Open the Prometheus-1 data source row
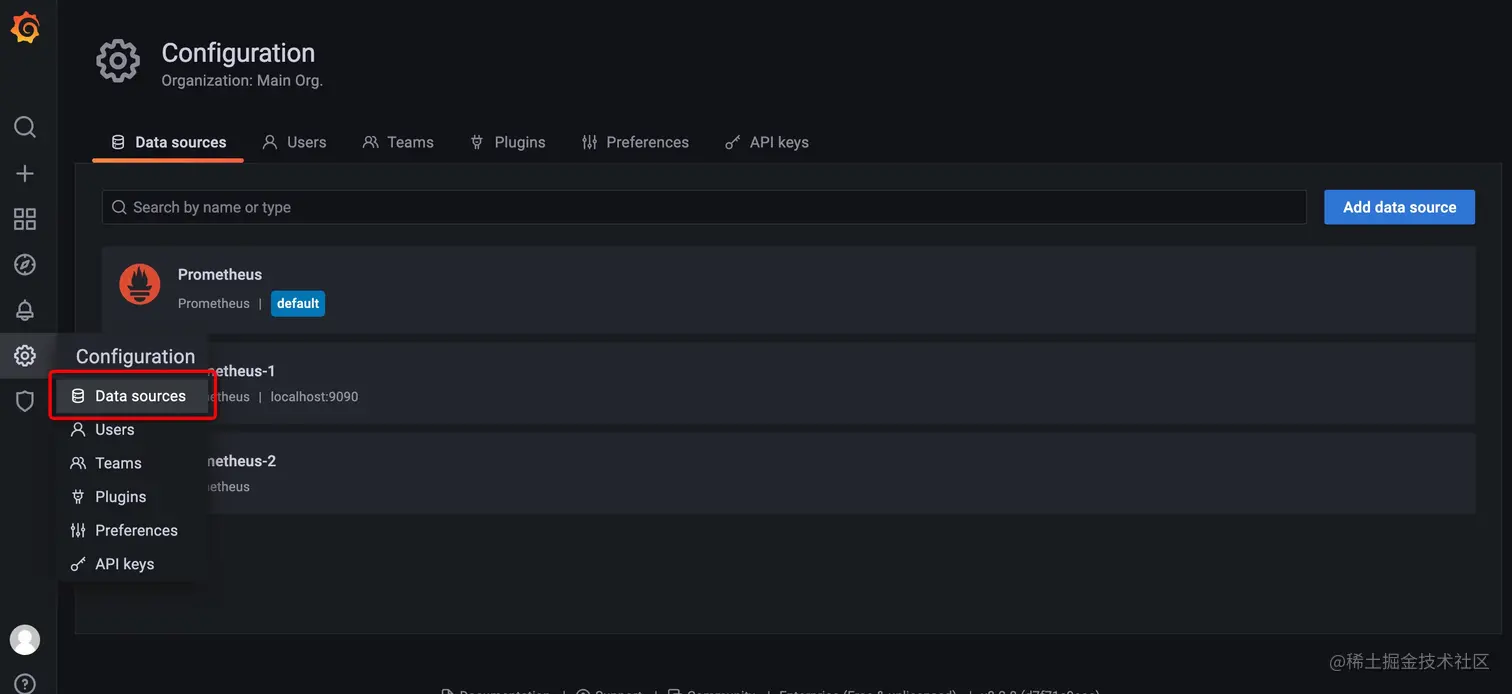Screen dimensions: 1512x694 point(788,383)
